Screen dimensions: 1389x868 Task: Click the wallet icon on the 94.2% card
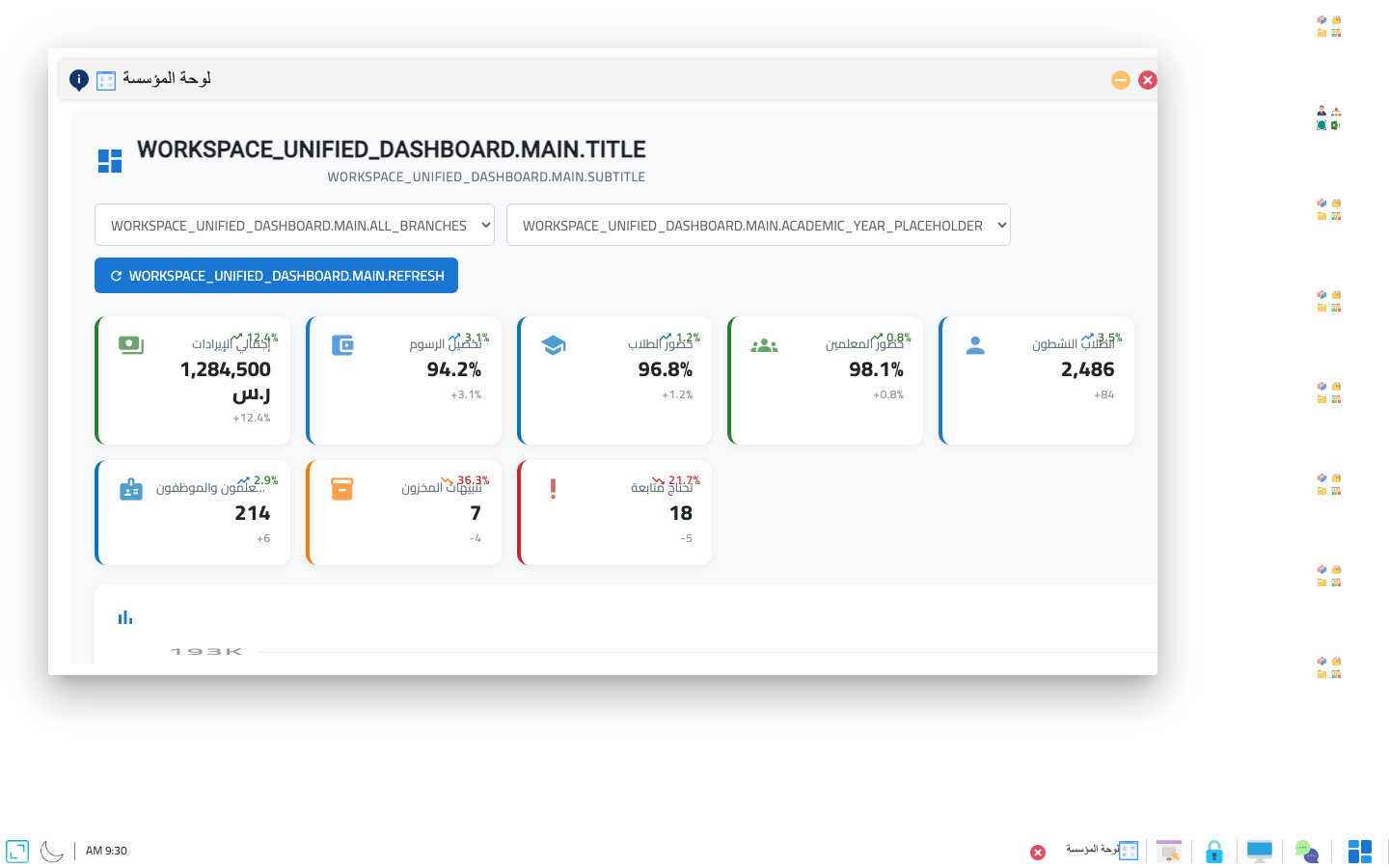pos(342,345)
